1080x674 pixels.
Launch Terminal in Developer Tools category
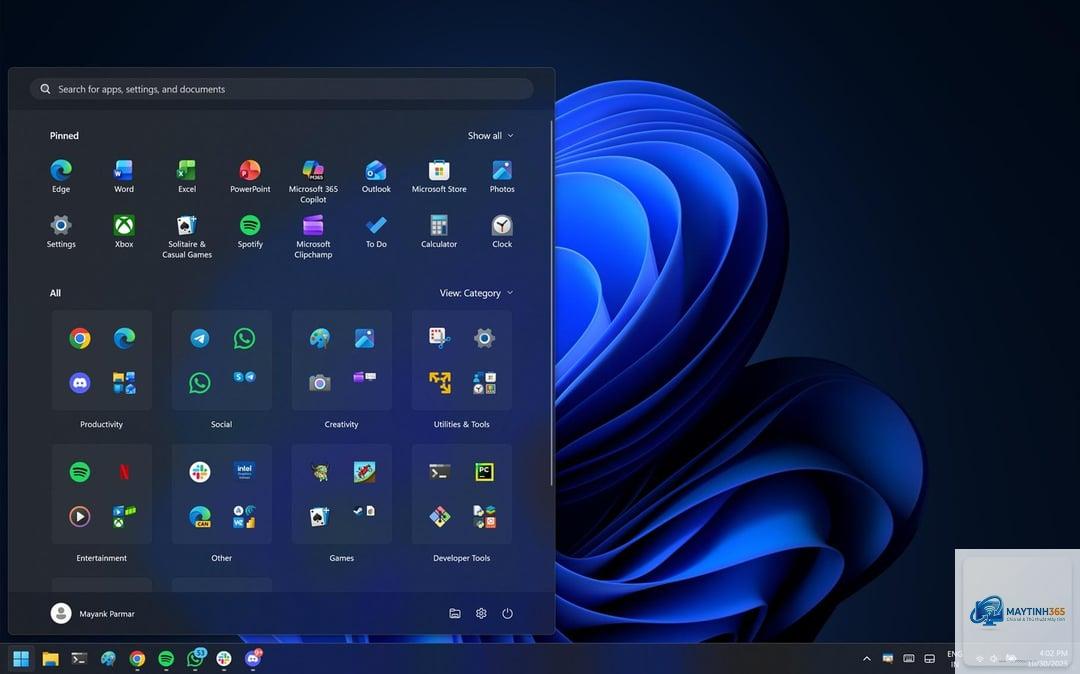[x=439, y=472]
